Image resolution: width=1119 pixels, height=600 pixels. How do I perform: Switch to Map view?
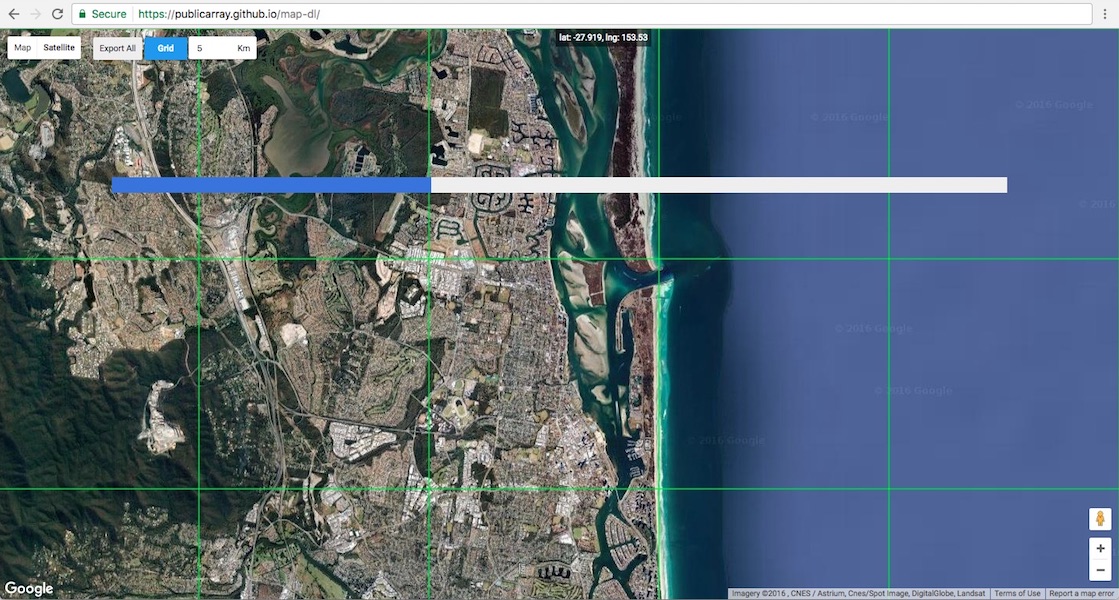(x=21, y=46)
